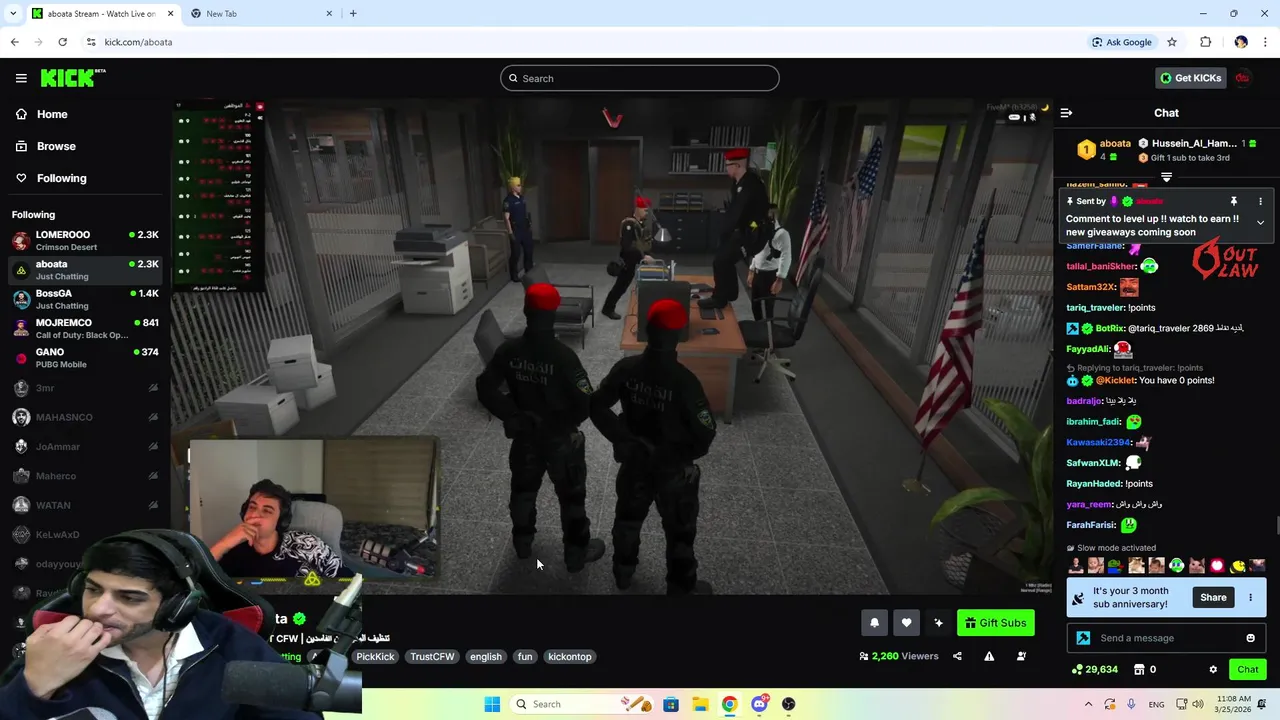Image resolution: width=1280 pixels, height=720 pixels.
Task: Send message with Chat button
Action: [x=1248, y=669]
